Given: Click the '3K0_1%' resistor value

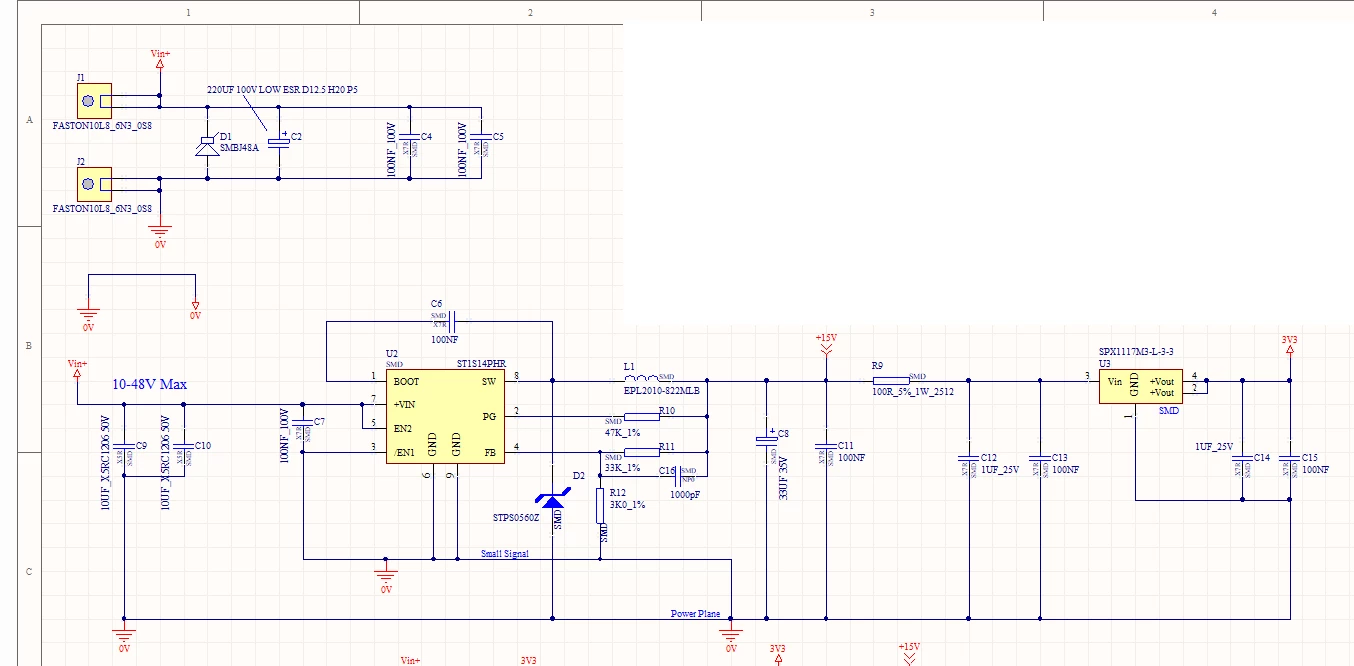Looking at the screenshot, I should (628, 505).
